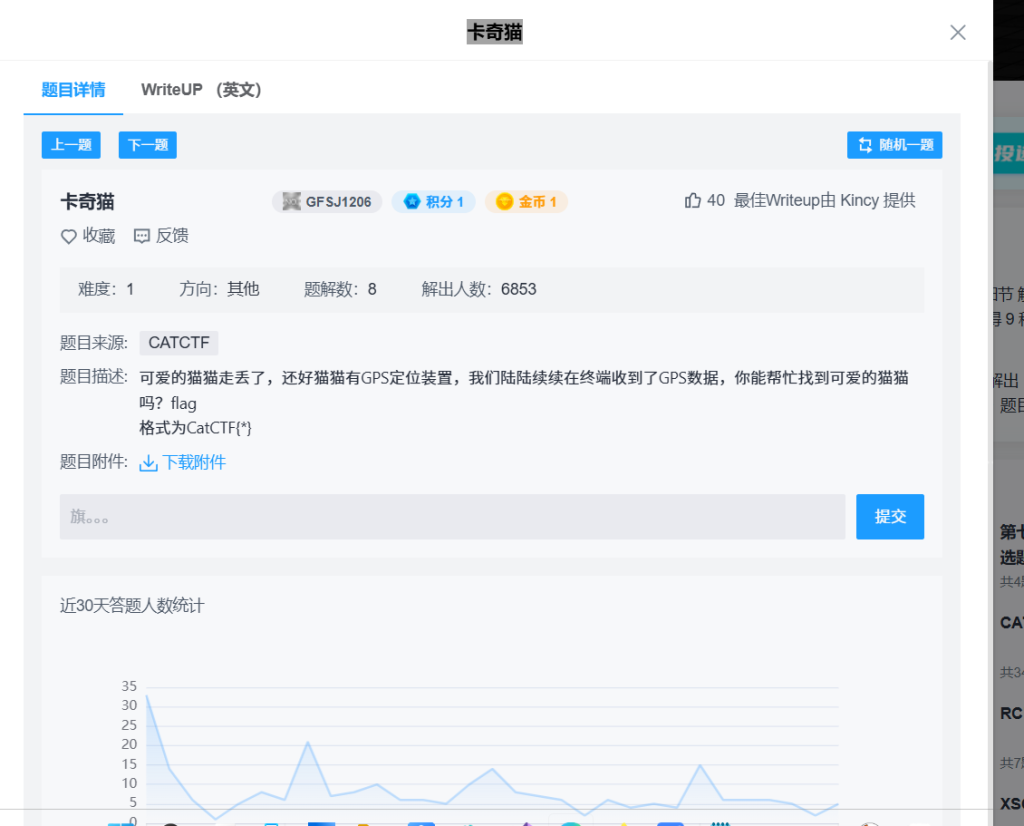Click the GFSJ1206 badge icon
Image resolution: width=1024 pixels, height=826 pixels.
[291, 202]
